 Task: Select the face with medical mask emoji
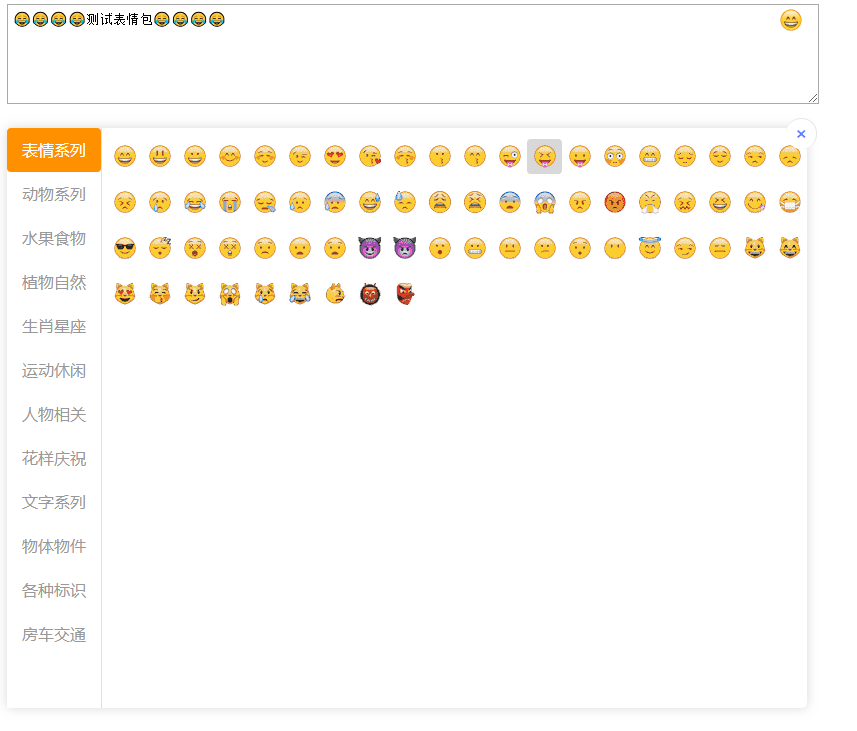(x=790, y=202)
